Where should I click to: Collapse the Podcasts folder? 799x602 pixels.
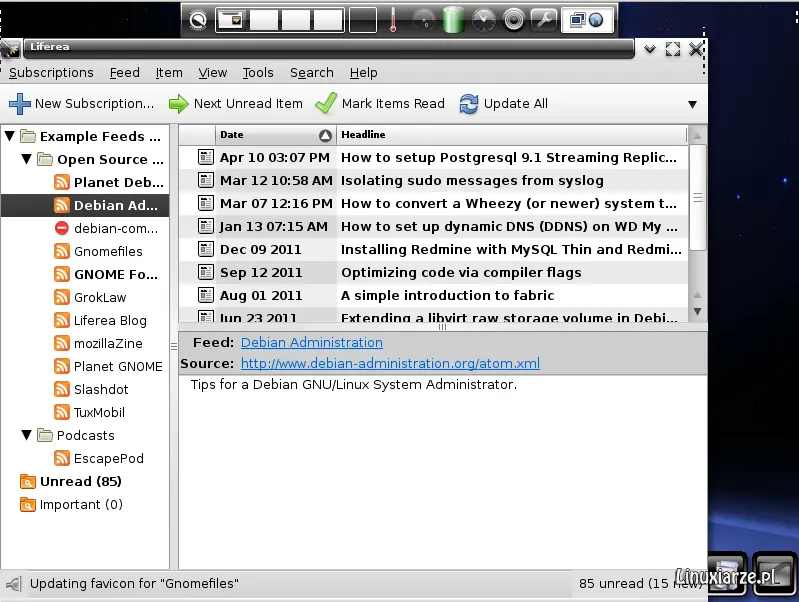point(27,435)
